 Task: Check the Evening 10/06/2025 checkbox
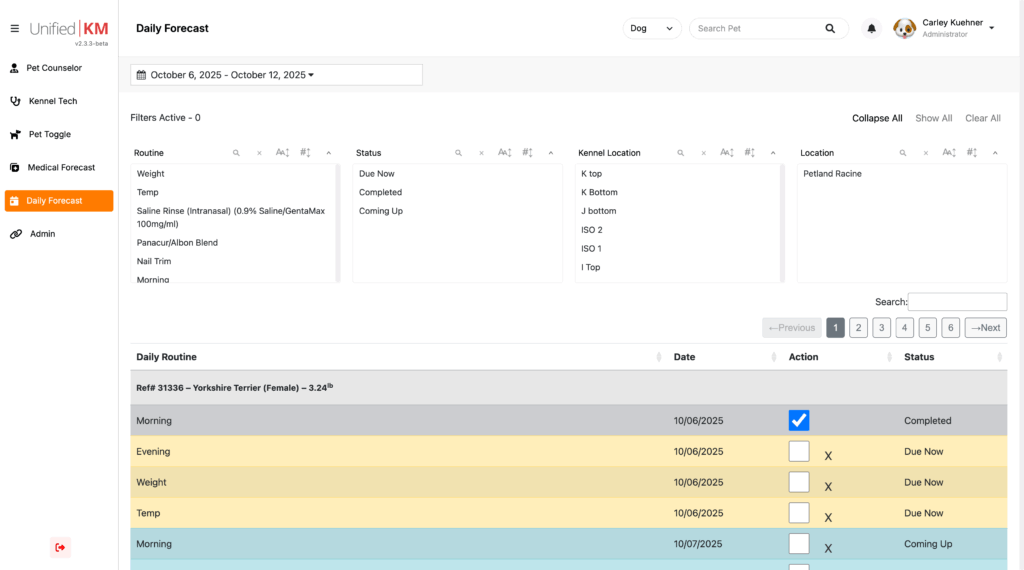799,451
